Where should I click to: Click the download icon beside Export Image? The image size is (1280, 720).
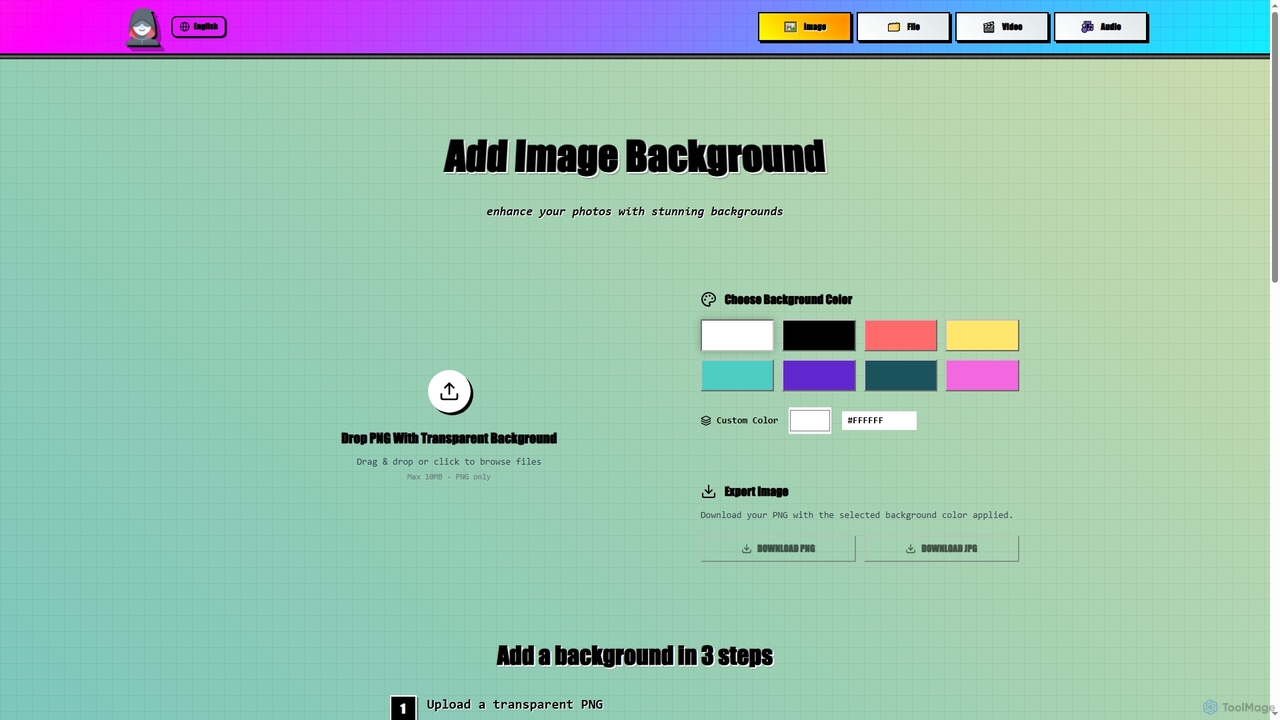coord(709,491)
